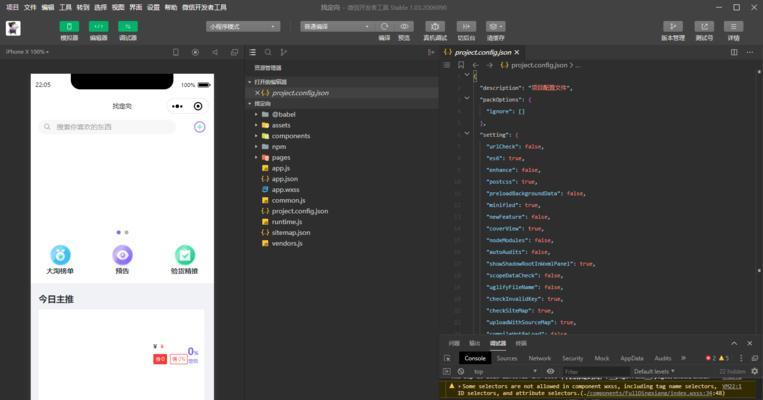The image size is (763, 400).
Task: Click the switch-to-background (切后台) icon
Action: tap(466, 26)
